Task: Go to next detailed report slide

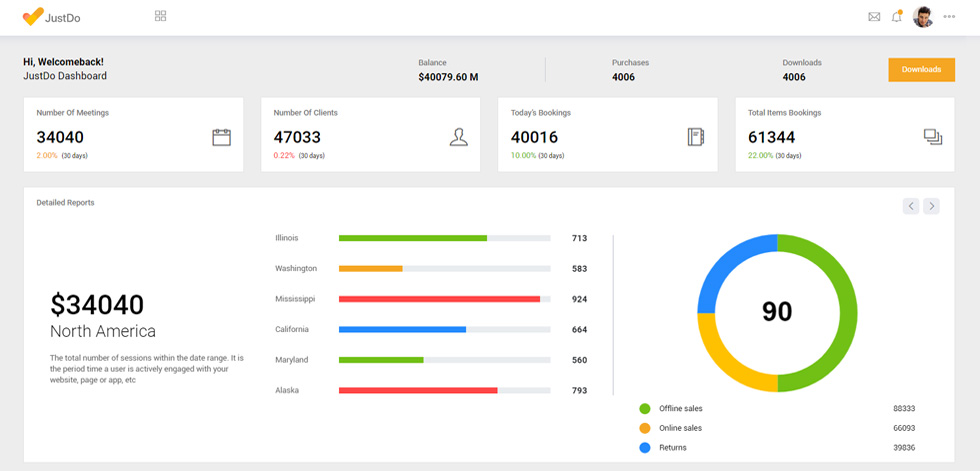Action: click(x=931, y=206)
